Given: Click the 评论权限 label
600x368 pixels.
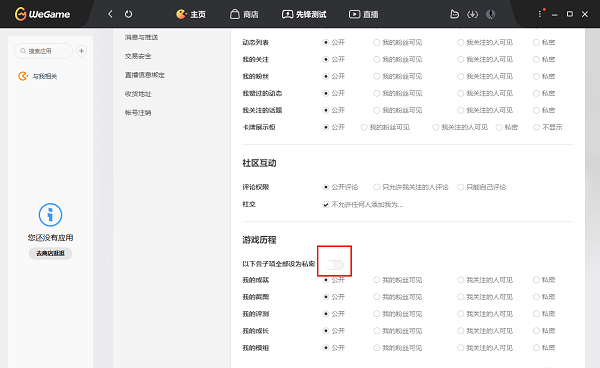Looking at the screenshot, I should (x=256, y=187).
